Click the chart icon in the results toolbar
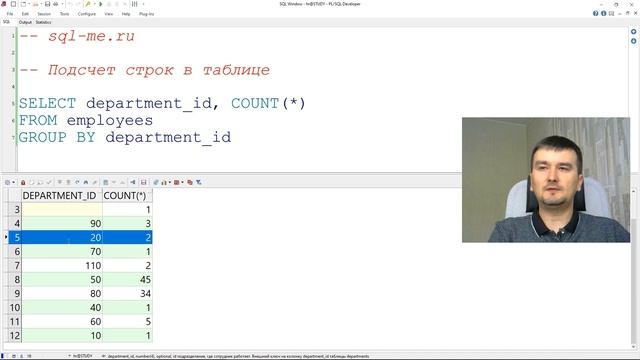Screen dimensions: 640x360 click(x=164, y=182)
